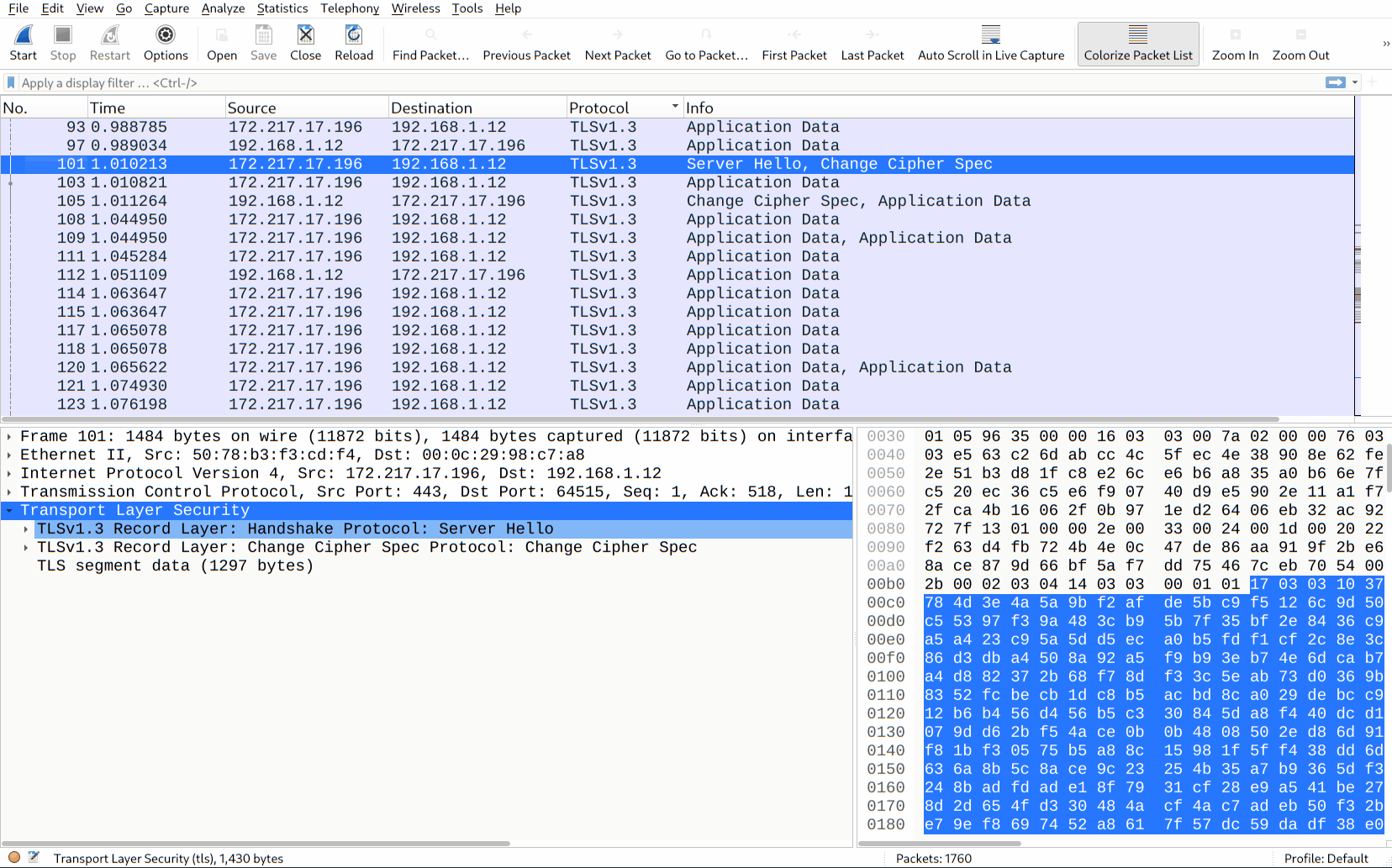The height and width of the screenshot is (868, 1392).
Task: Select packet 93 Application Data row
Action: pyautogui.click(x=678, y=127)
